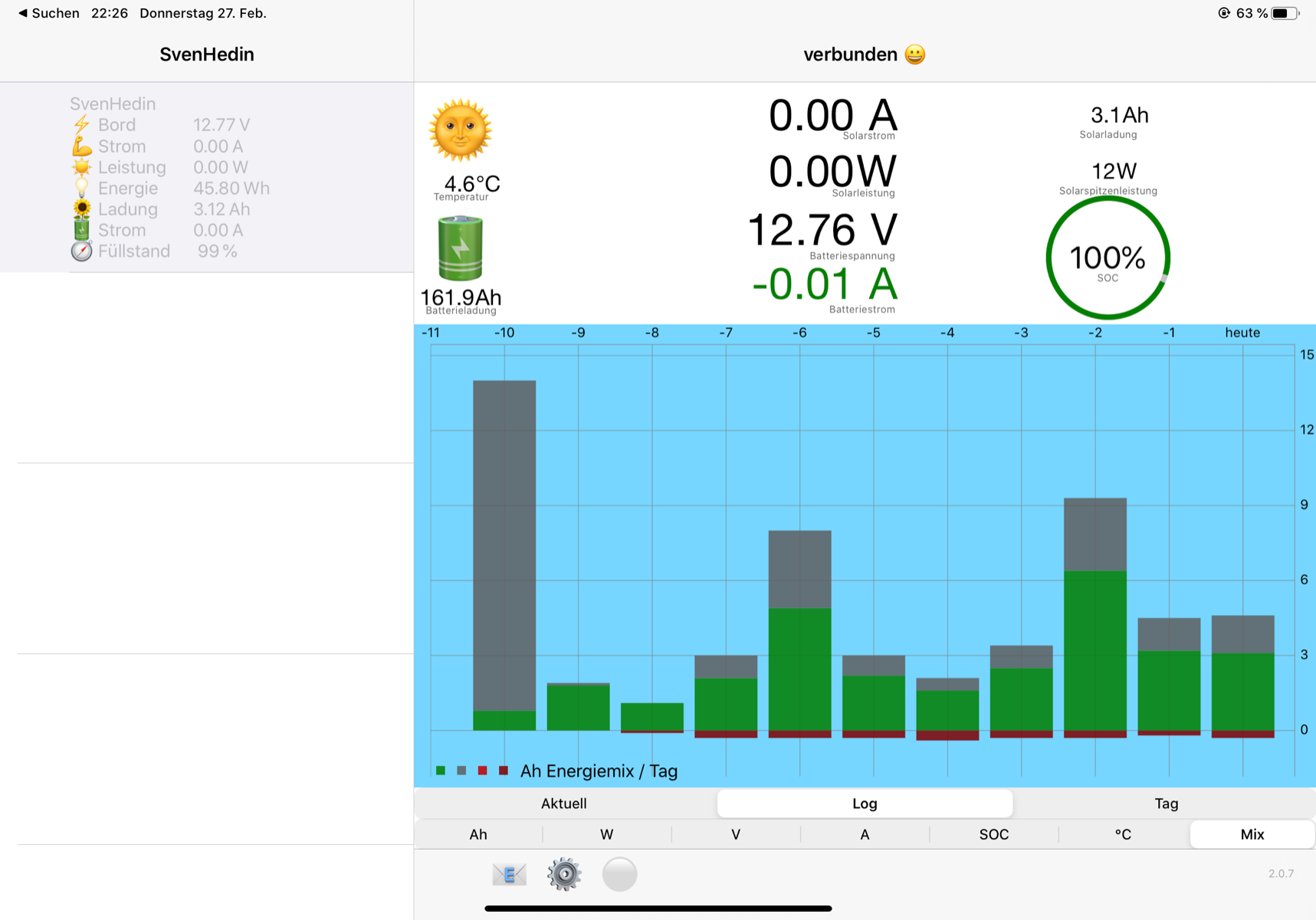Select the V chart mode
The width and height of the screenshot is (1316, 920).
[x=736, y=834]
